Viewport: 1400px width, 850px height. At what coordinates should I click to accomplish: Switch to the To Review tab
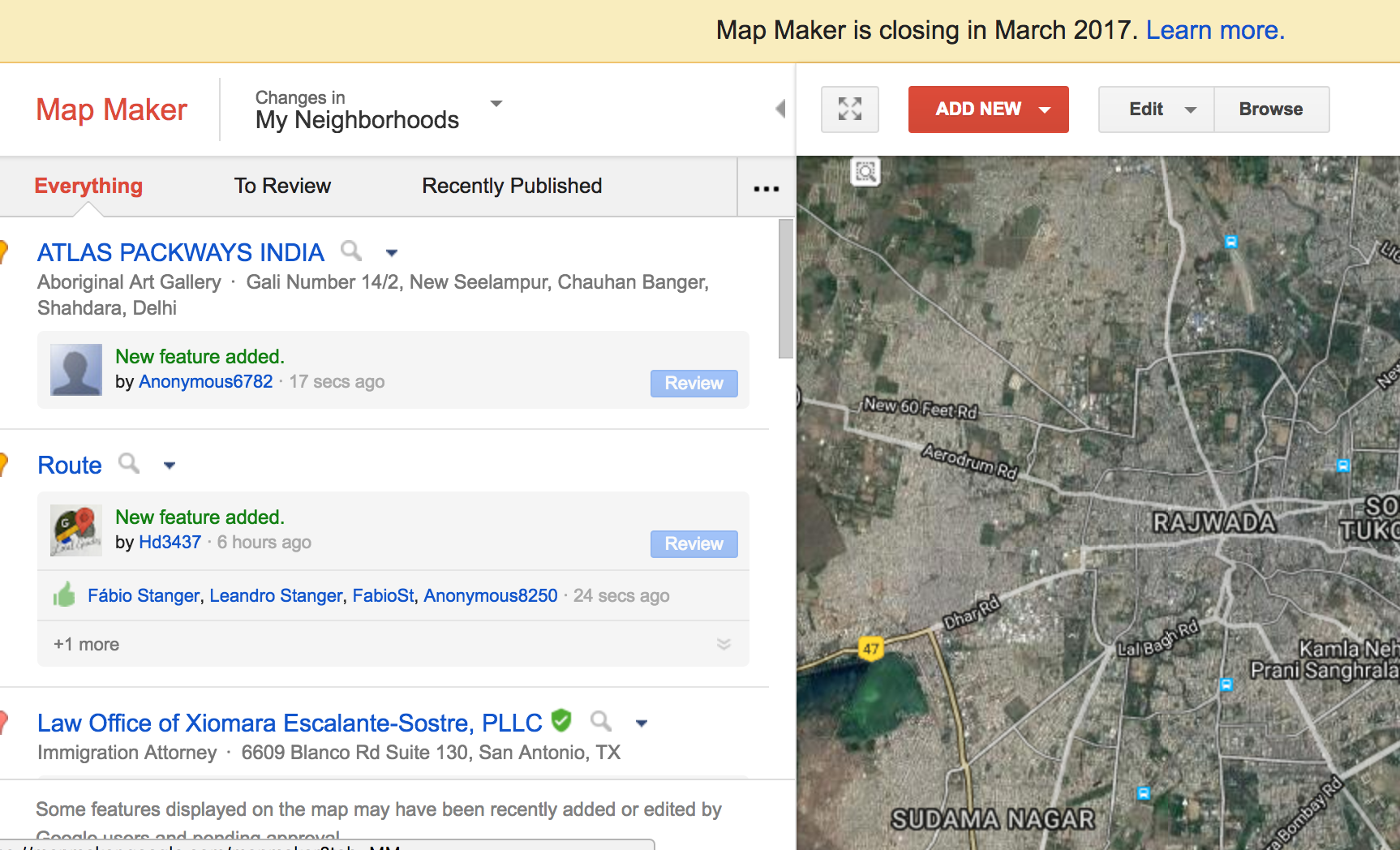282,186
